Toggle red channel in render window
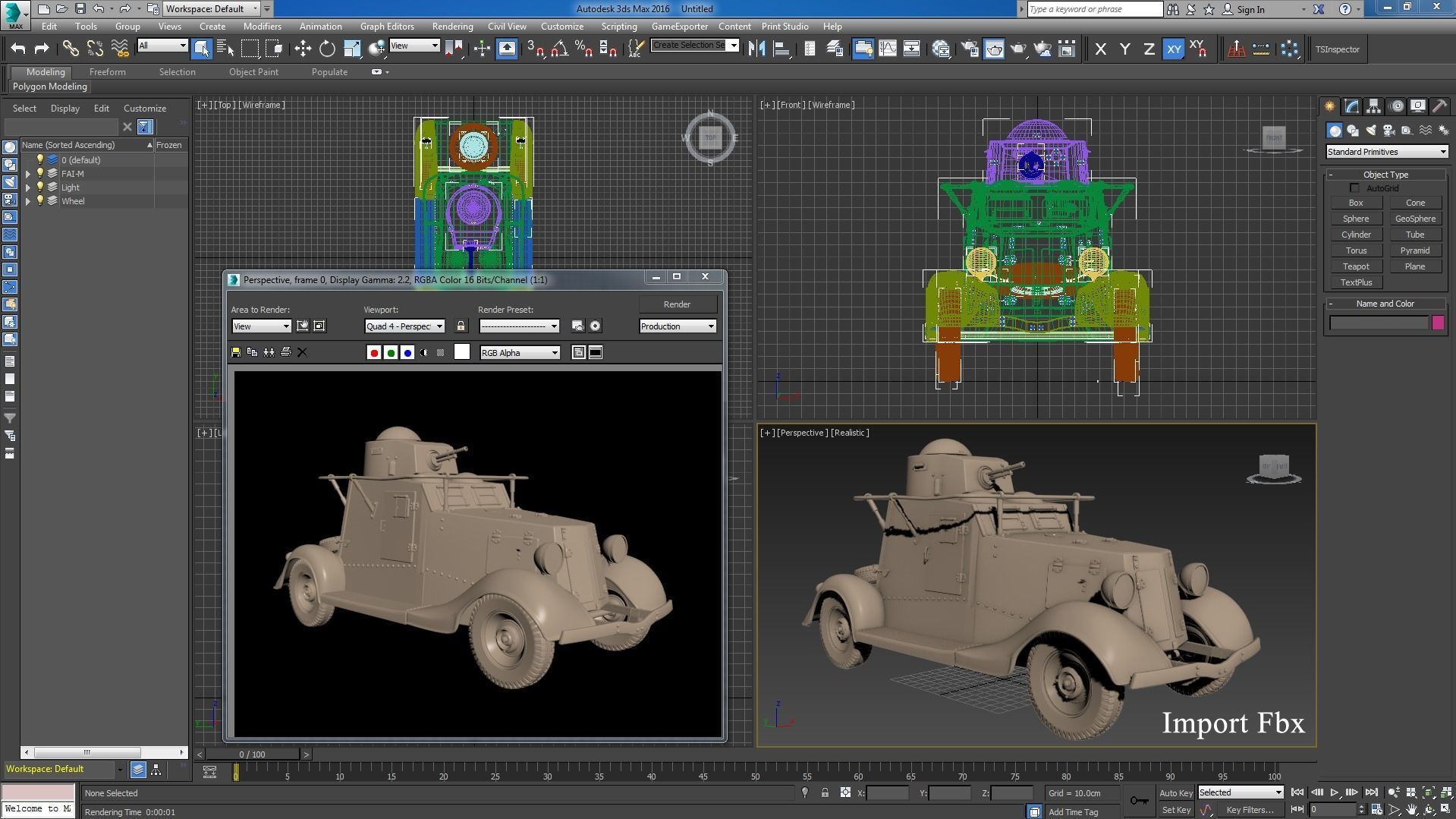Viewport: 1456px width, 819px height. (374, 352)
